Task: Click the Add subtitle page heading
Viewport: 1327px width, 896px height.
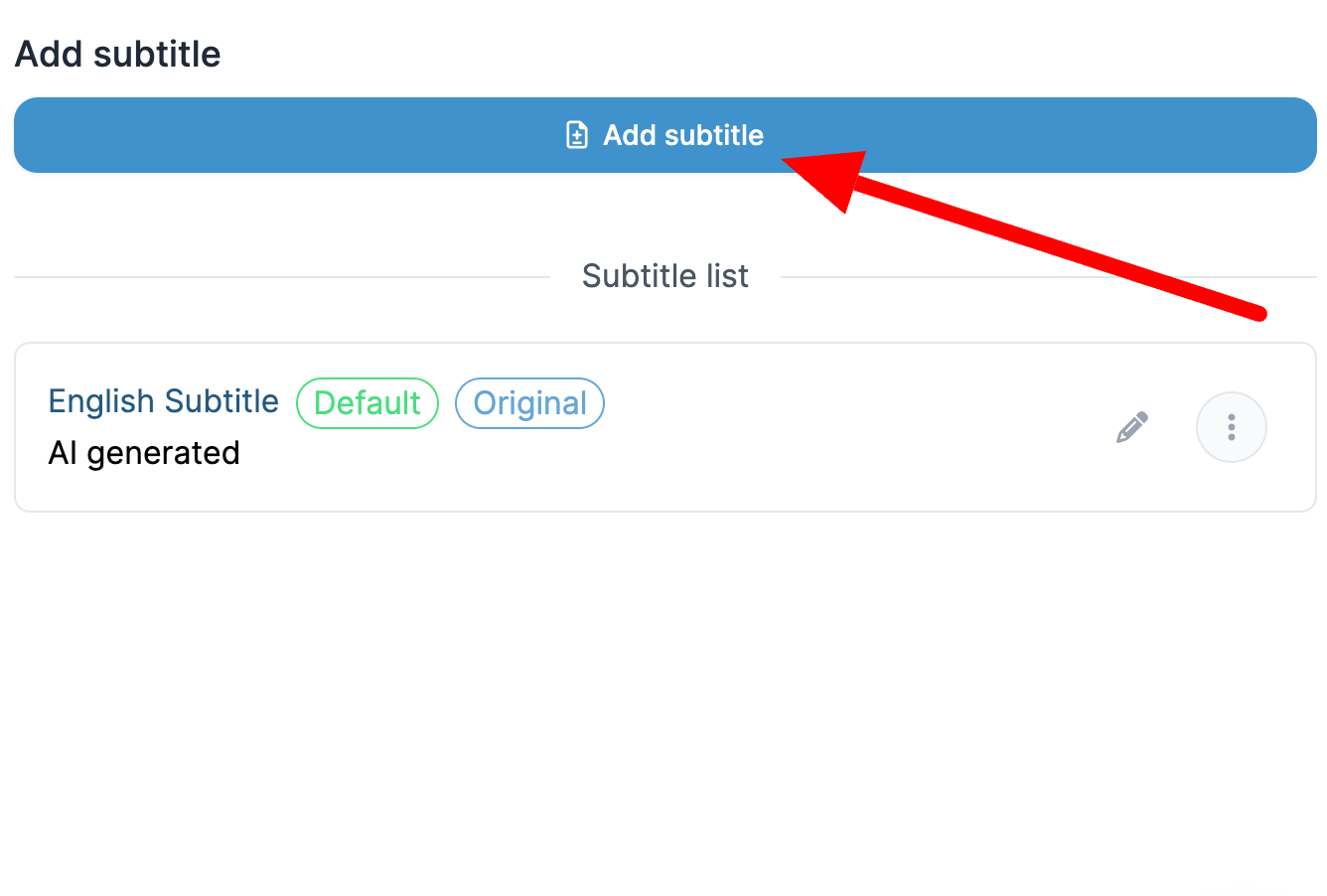Action: (x=118, y=54)
